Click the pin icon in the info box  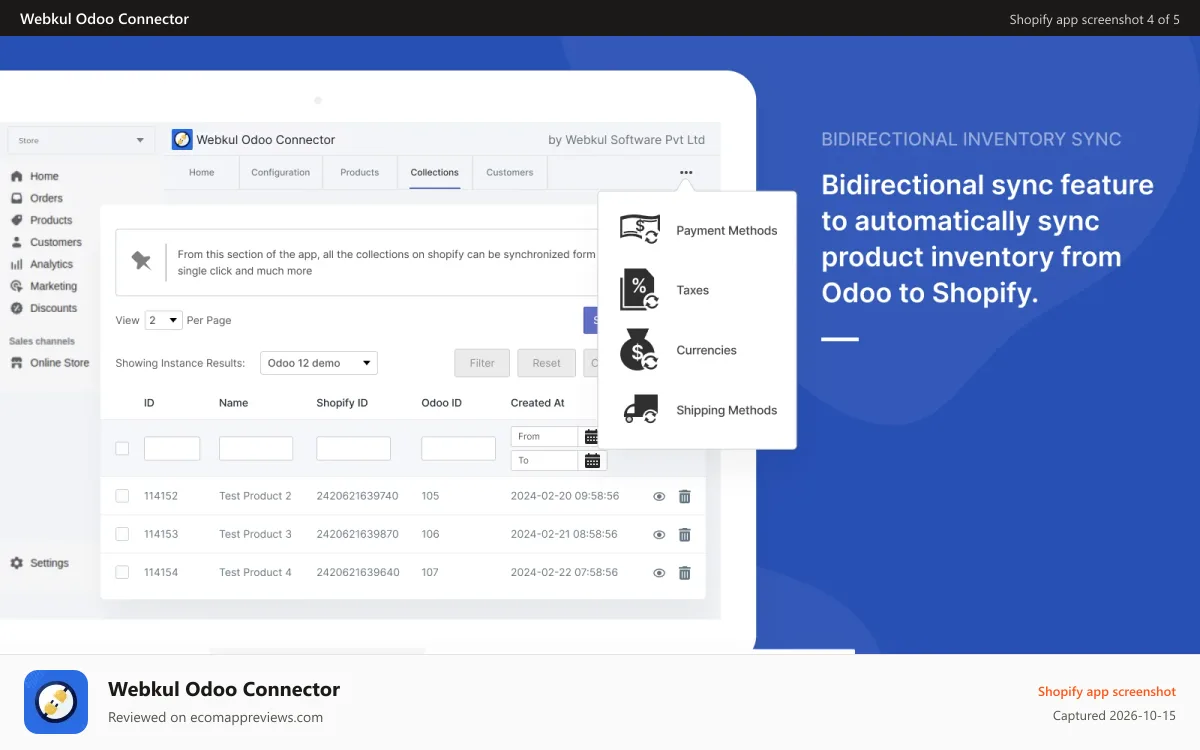[x=142, y=261]
